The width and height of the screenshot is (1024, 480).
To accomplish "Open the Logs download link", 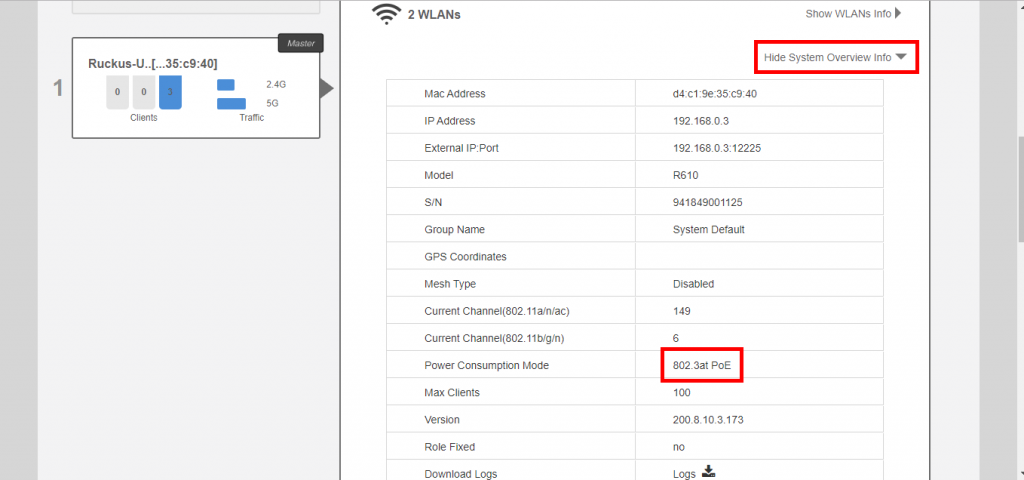I will click(x=684, y=474).
